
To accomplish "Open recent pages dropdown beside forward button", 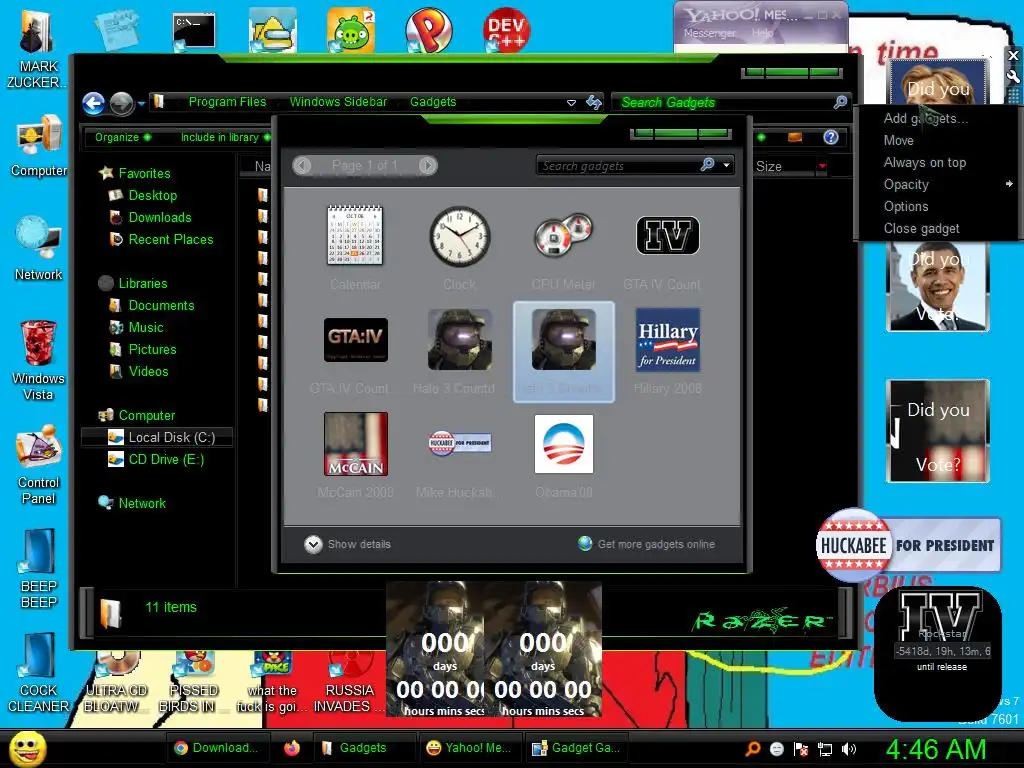I will click(x=141, y=103).
